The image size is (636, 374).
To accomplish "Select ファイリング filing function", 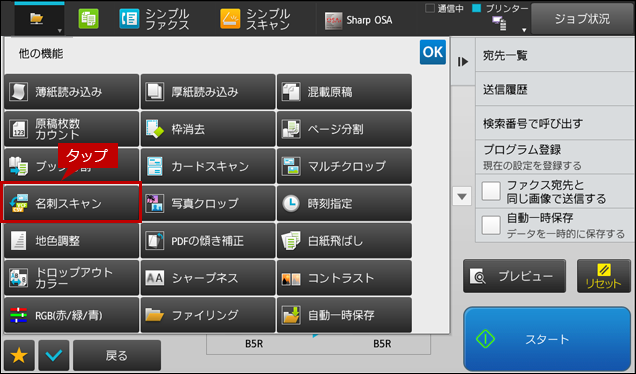I will click(208, 315).
